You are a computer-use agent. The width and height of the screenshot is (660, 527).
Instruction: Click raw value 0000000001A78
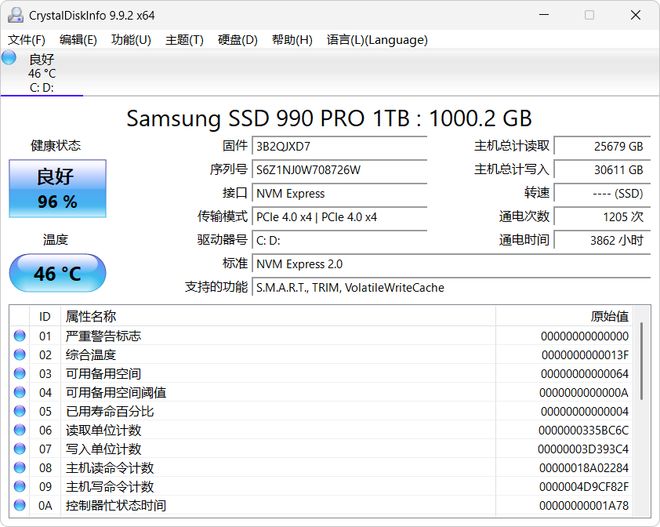(584, 505)
